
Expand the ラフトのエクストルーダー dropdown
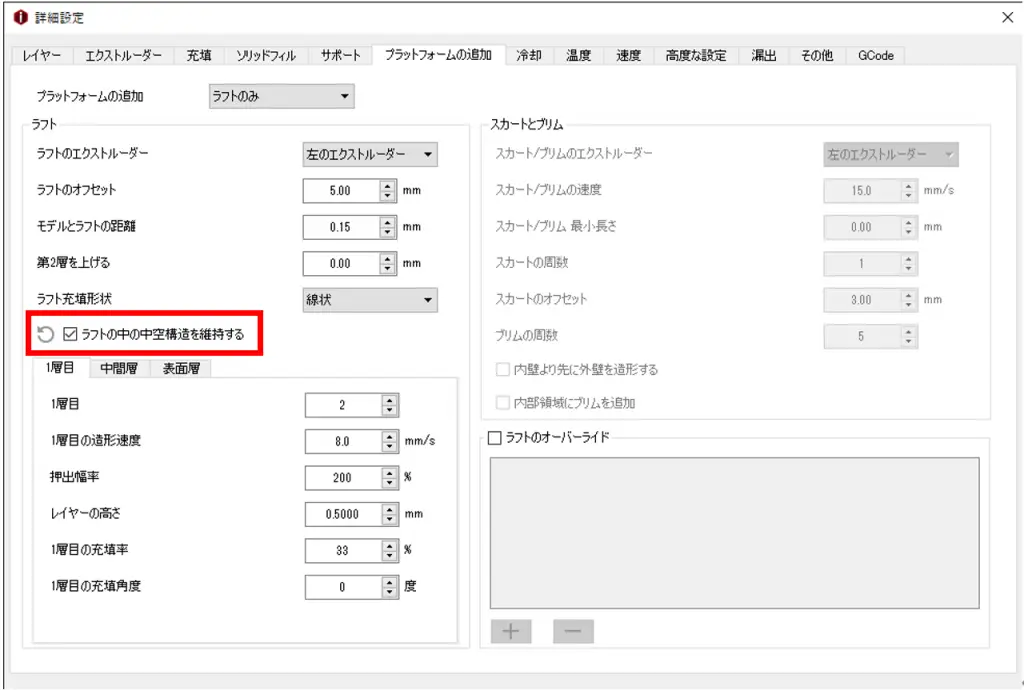pyautogui.click(x=370, y=154)
